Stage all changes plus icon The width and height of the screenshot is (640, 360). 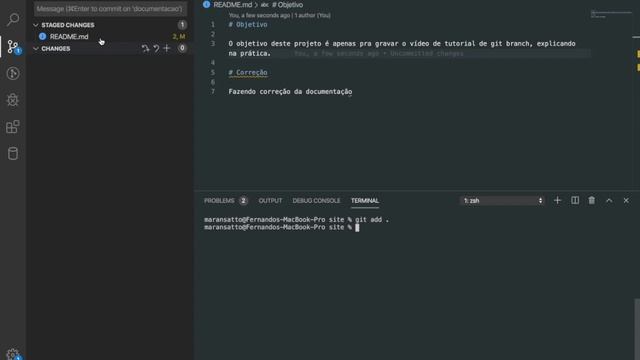(x=167, y=49)
